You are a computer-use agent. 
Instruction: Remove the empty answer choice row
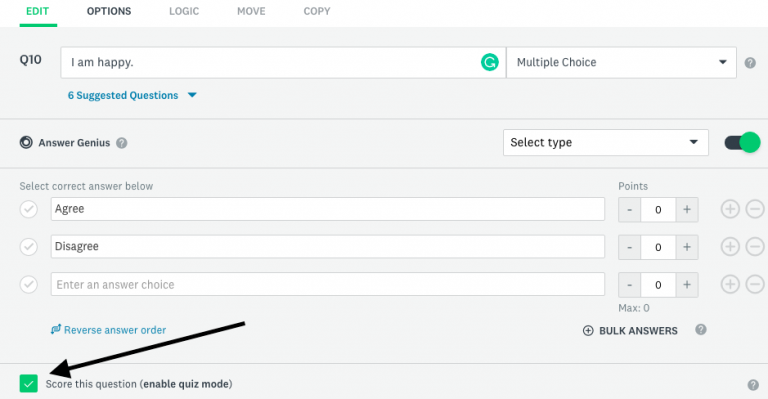[x=755, y=284]
